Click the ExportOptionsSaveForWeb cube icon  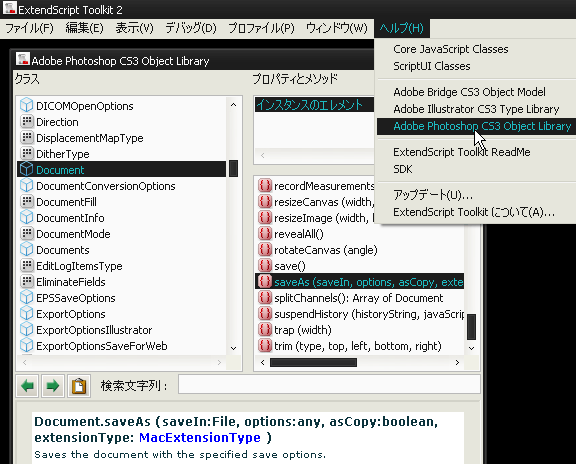point(26,346)
